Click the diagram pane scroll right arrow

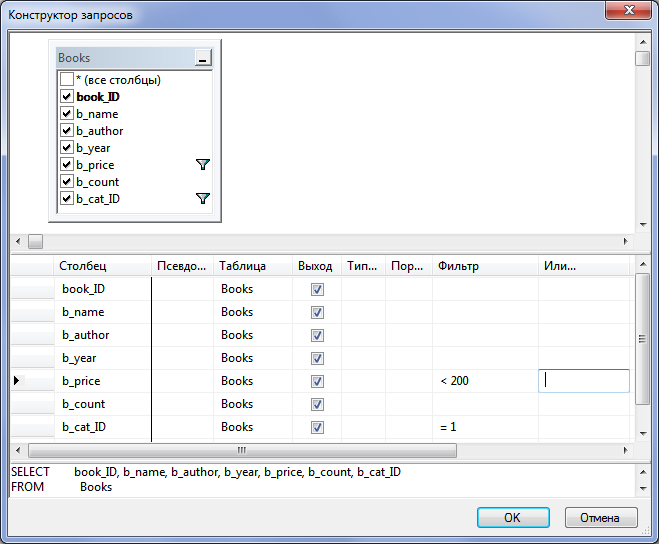625,241
